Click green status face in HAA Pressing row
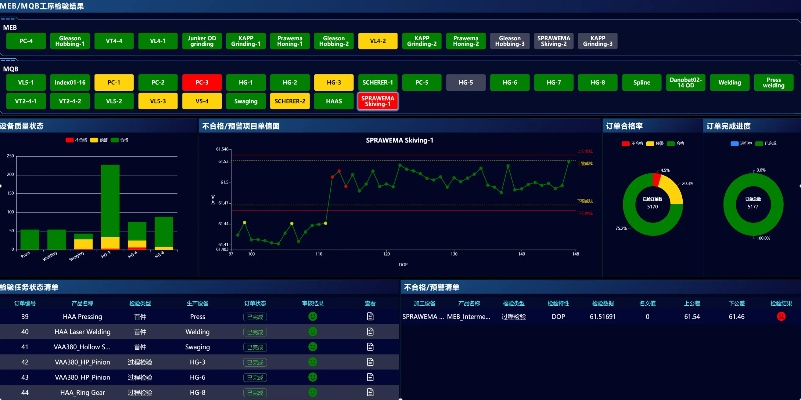This screenshot has height=400, width=801. tap(312, 316)
